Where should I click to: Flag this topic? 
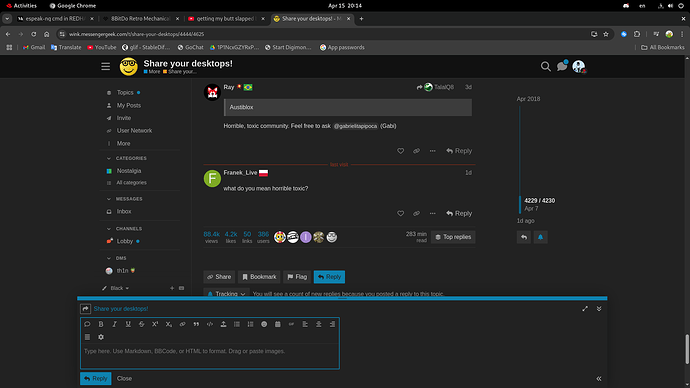coord(297,277)
